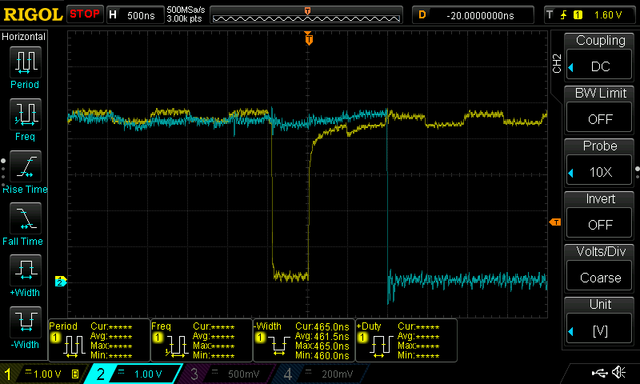
Task: Click the bandwidth limit B badge on channel 1
Action: tap(75, 373)
